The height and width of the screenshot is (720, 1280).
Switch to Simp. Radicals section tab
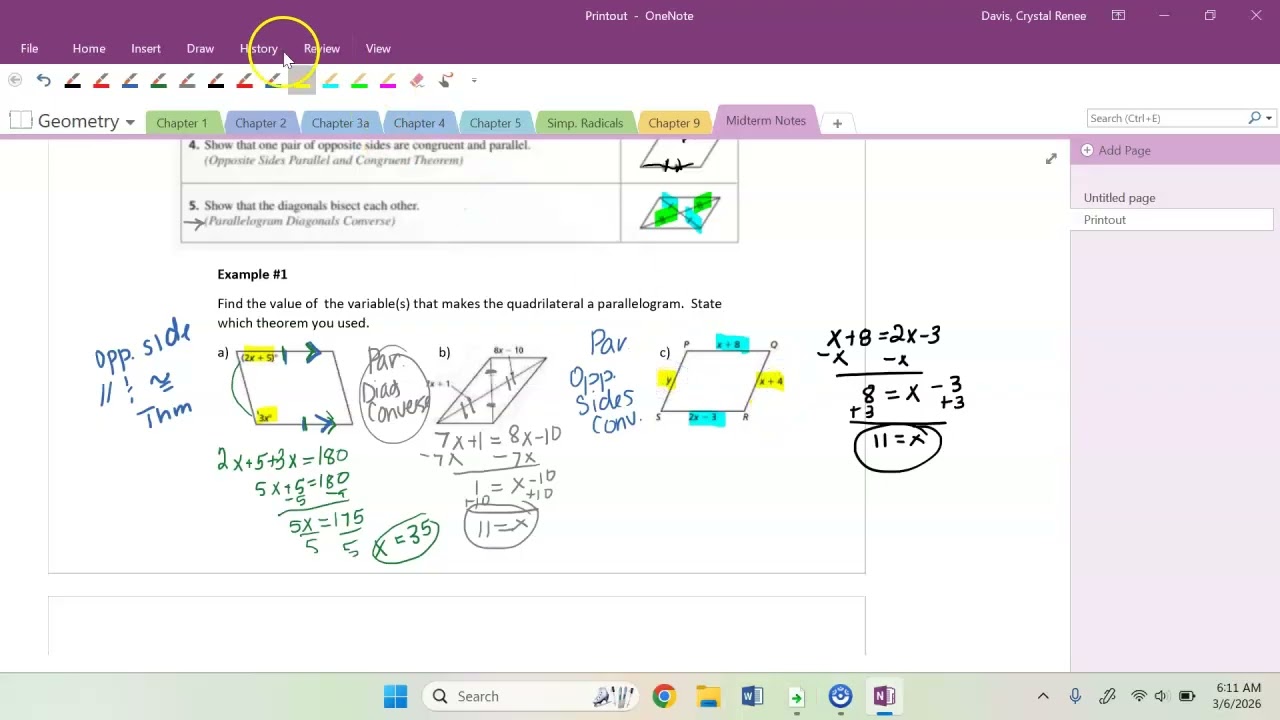point(585,123)
